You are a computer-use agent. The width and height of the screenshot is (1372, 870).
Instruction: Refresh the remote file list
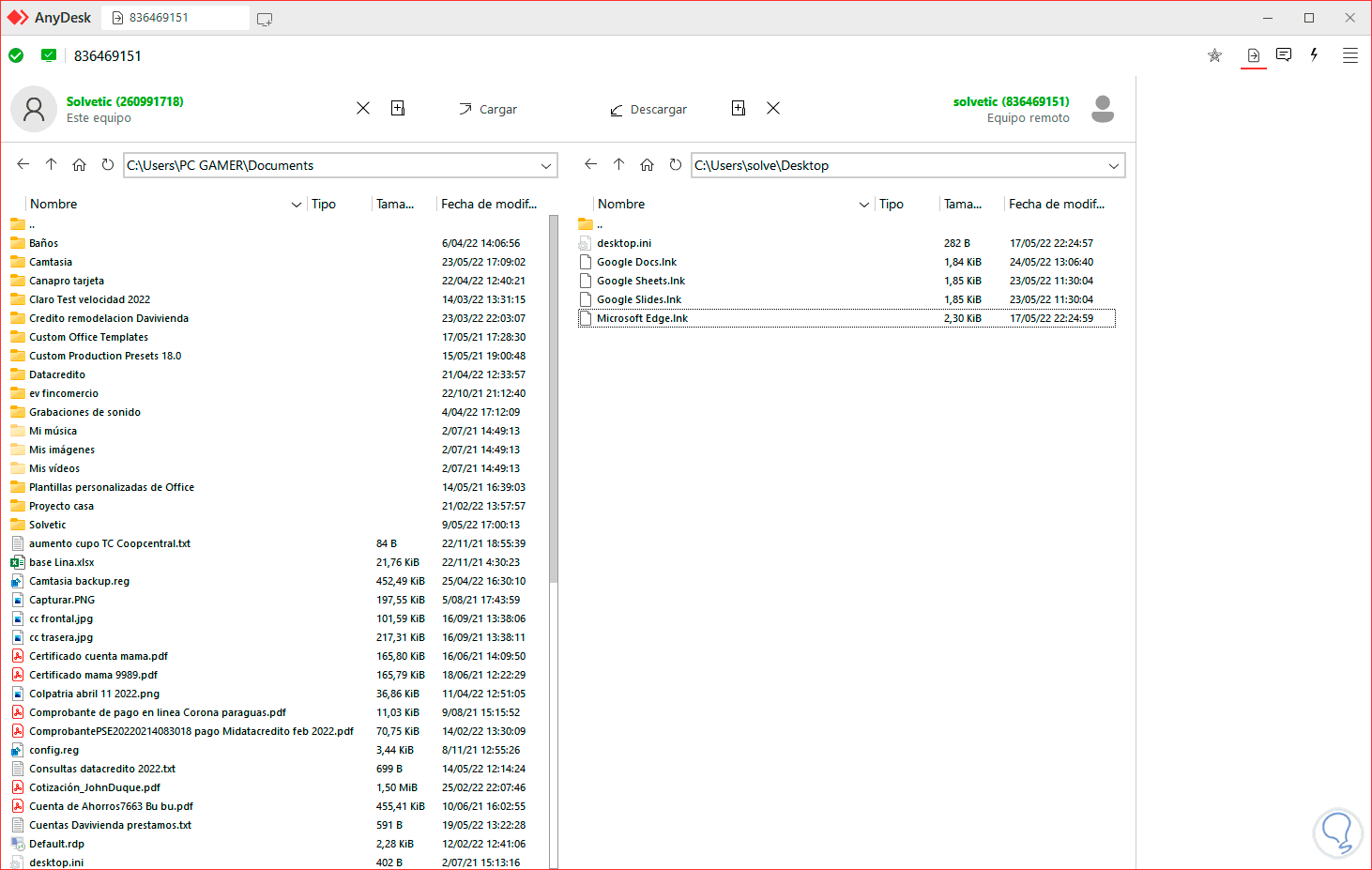click(676, 164)
